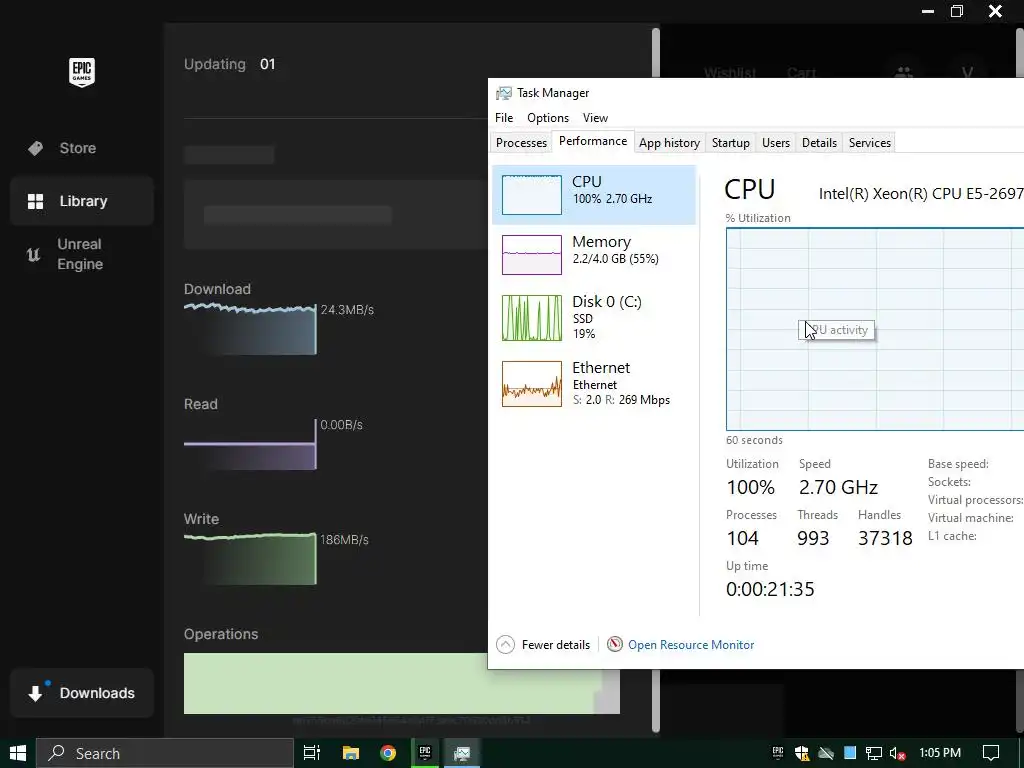Screen dimensions: 1024x768
Task: Open Task Manager Options menu
Action: coord(548,118)
